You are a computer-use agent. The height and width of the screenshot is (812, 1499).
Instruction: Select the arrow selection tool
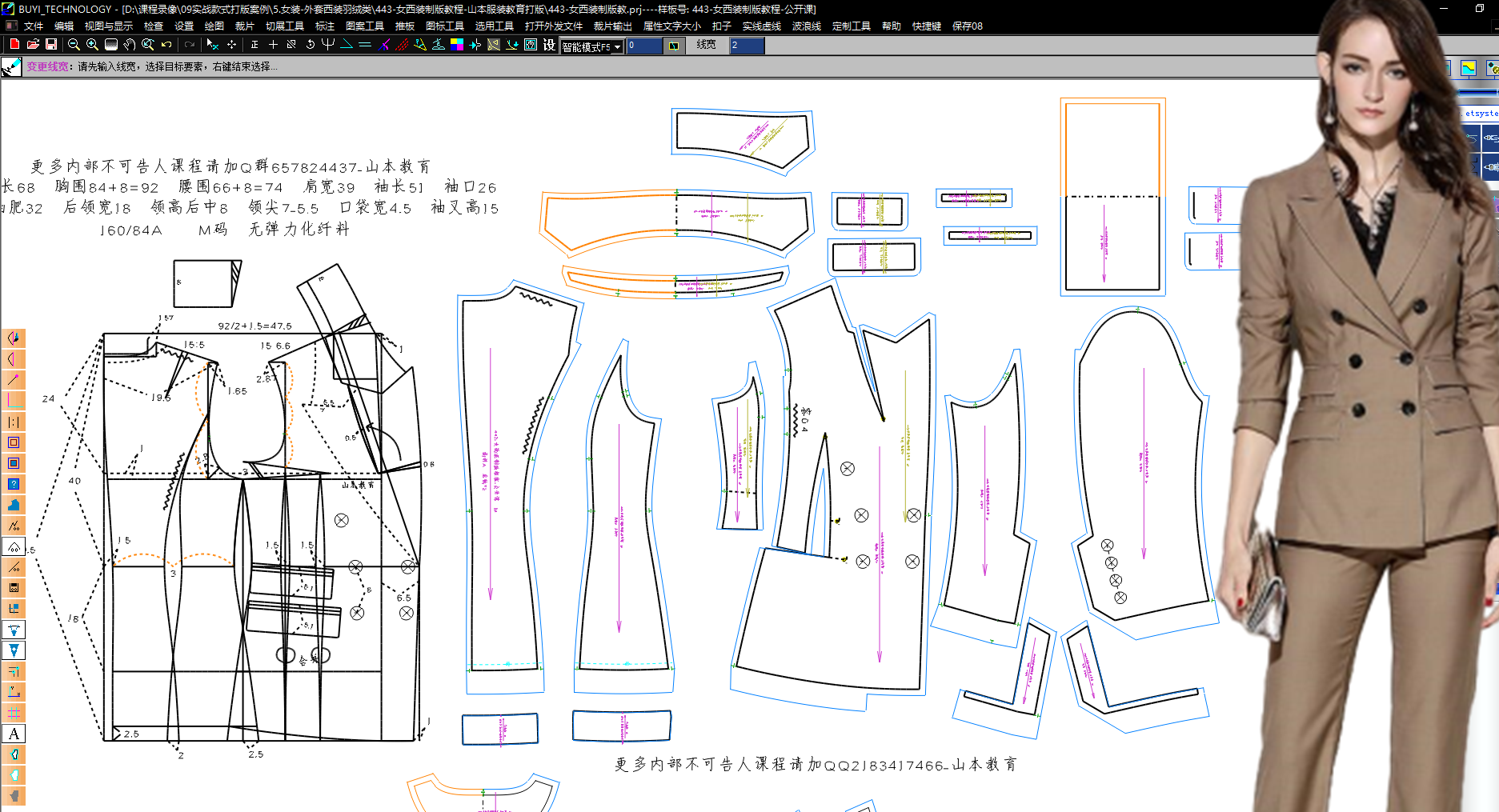click(x=211, y=45)
